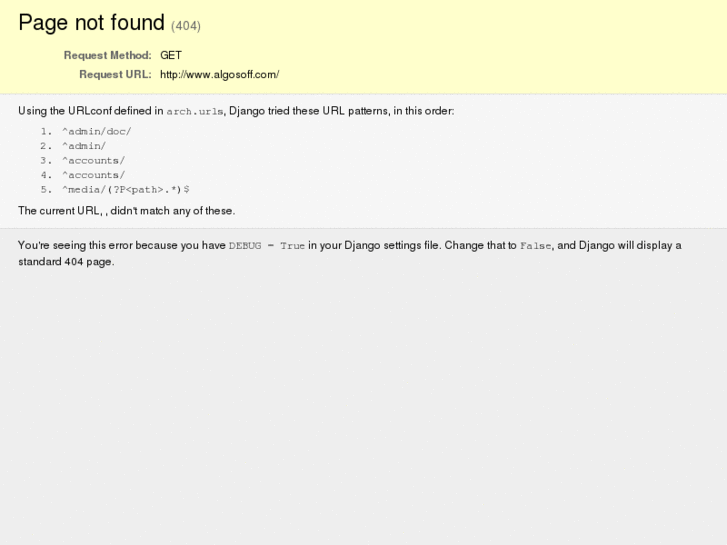Click the http://www.algosoff.com/ URL text
The width and height of the screenshot is (727, 545).
pyautogui.click(x=219, y=74)
